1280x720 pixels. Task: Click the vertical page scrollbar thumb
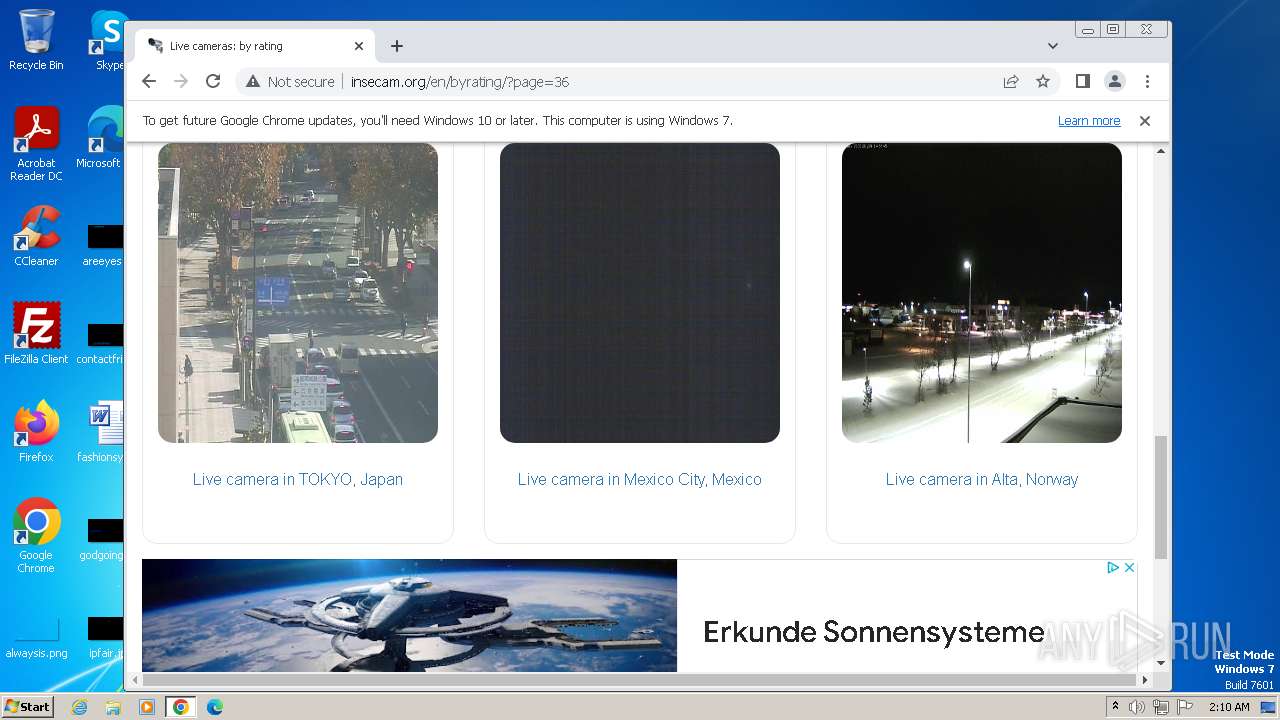tap(1161, 497)
